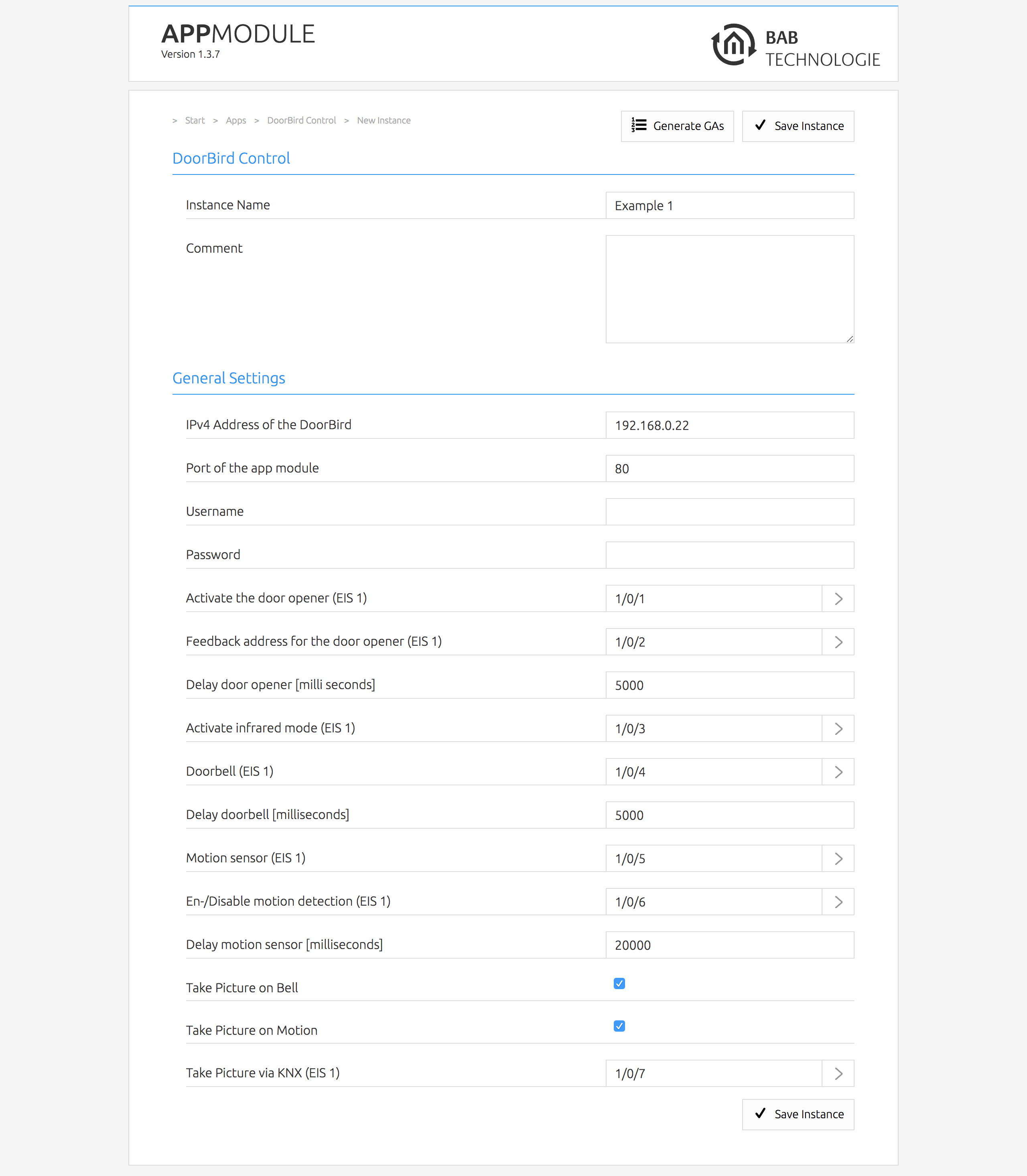Screen dimensions: 1027x1176
Task: Toggle Take Picture on Bell checkbox
Action: tap(619, 983)
